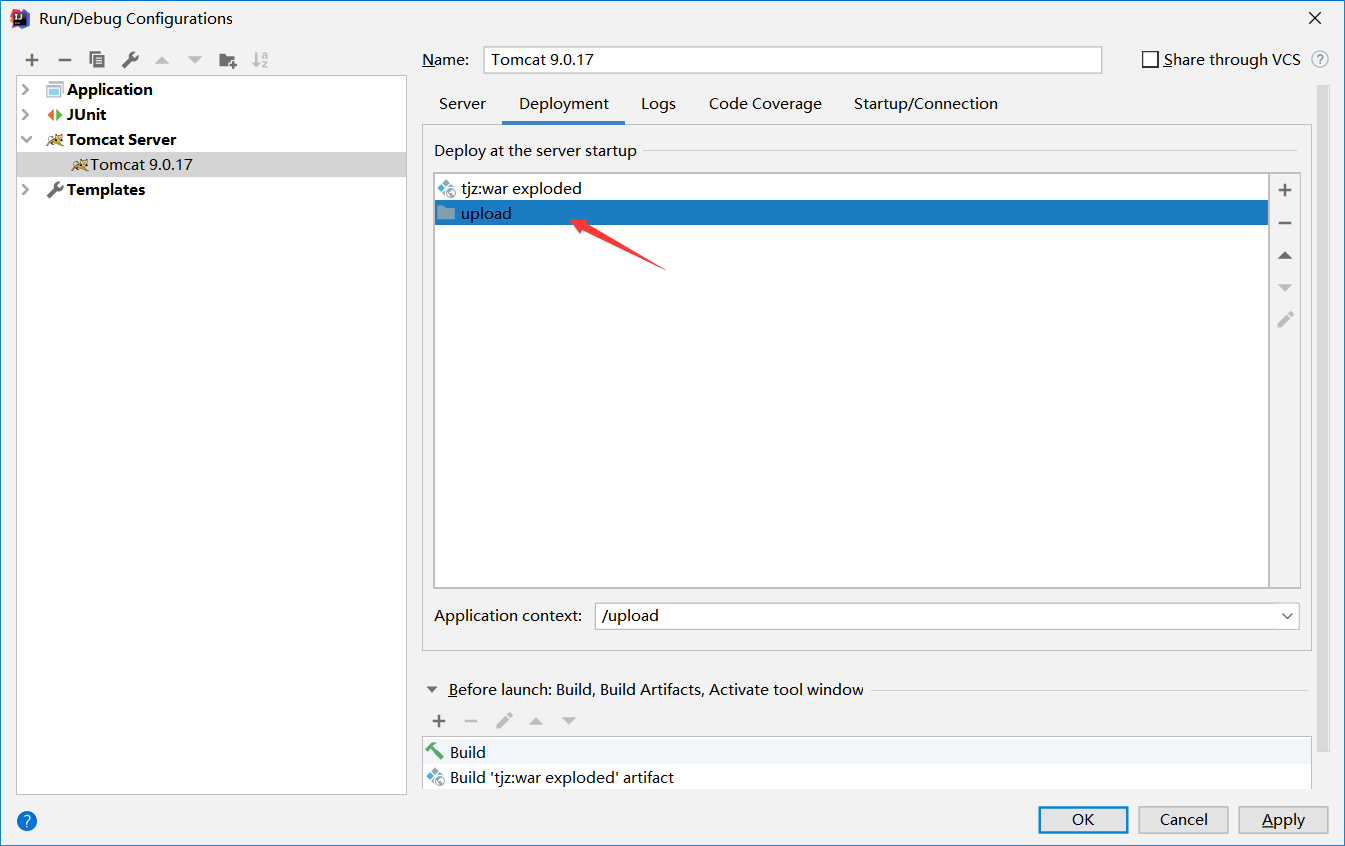Move Before launch task up
The height and width of the screenshot is (846, 1345).
536,721
